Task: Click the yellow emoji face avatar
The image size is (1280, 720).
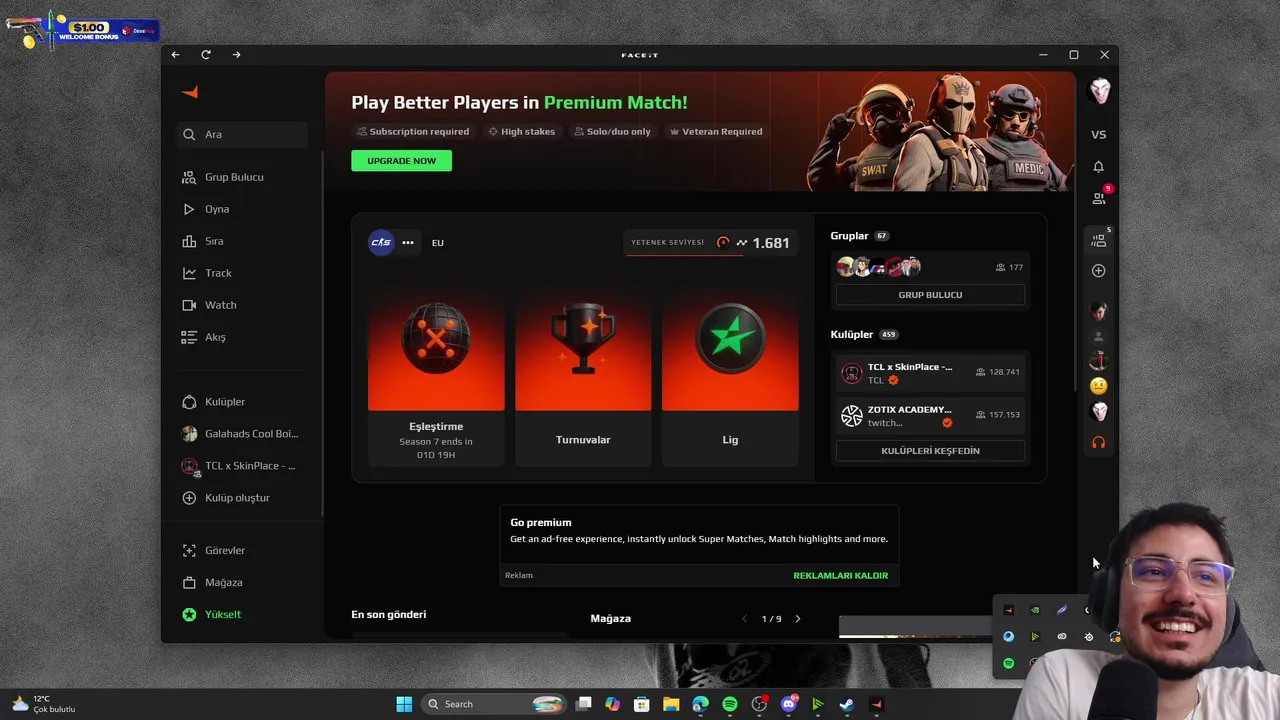Action: tap(1099, 386)
